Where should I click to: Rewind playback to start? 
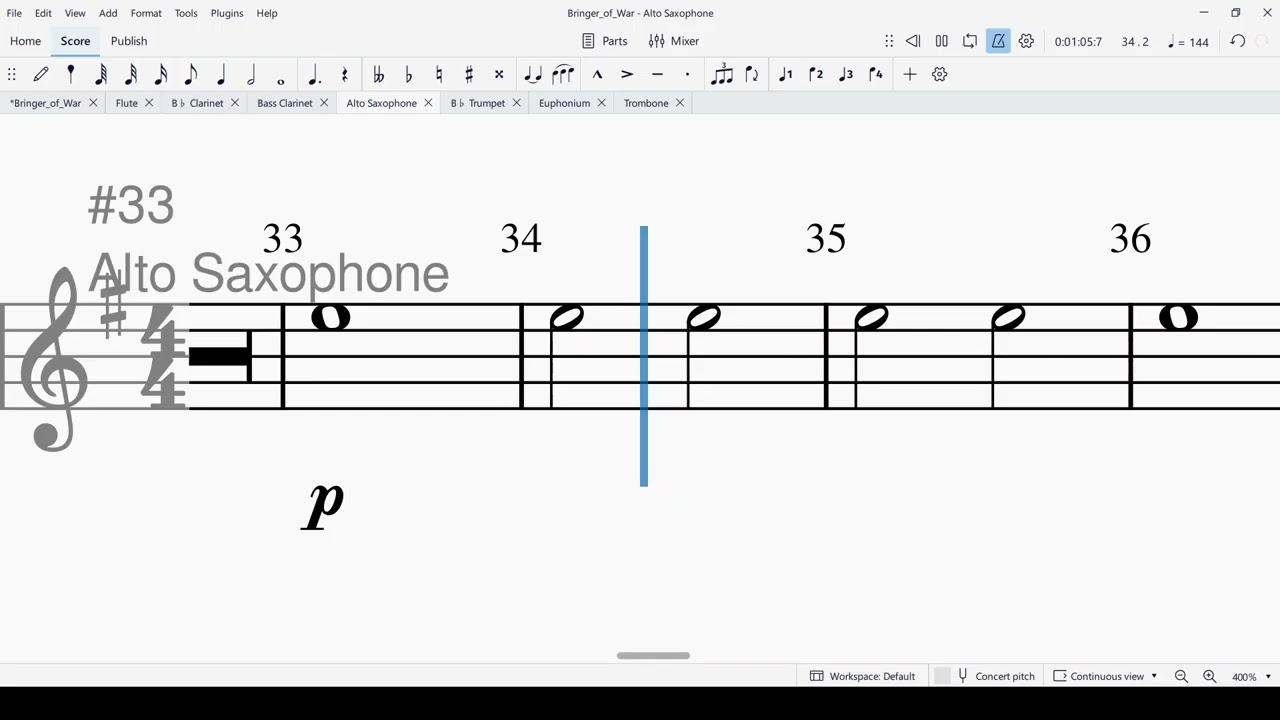tap(913, 41)
